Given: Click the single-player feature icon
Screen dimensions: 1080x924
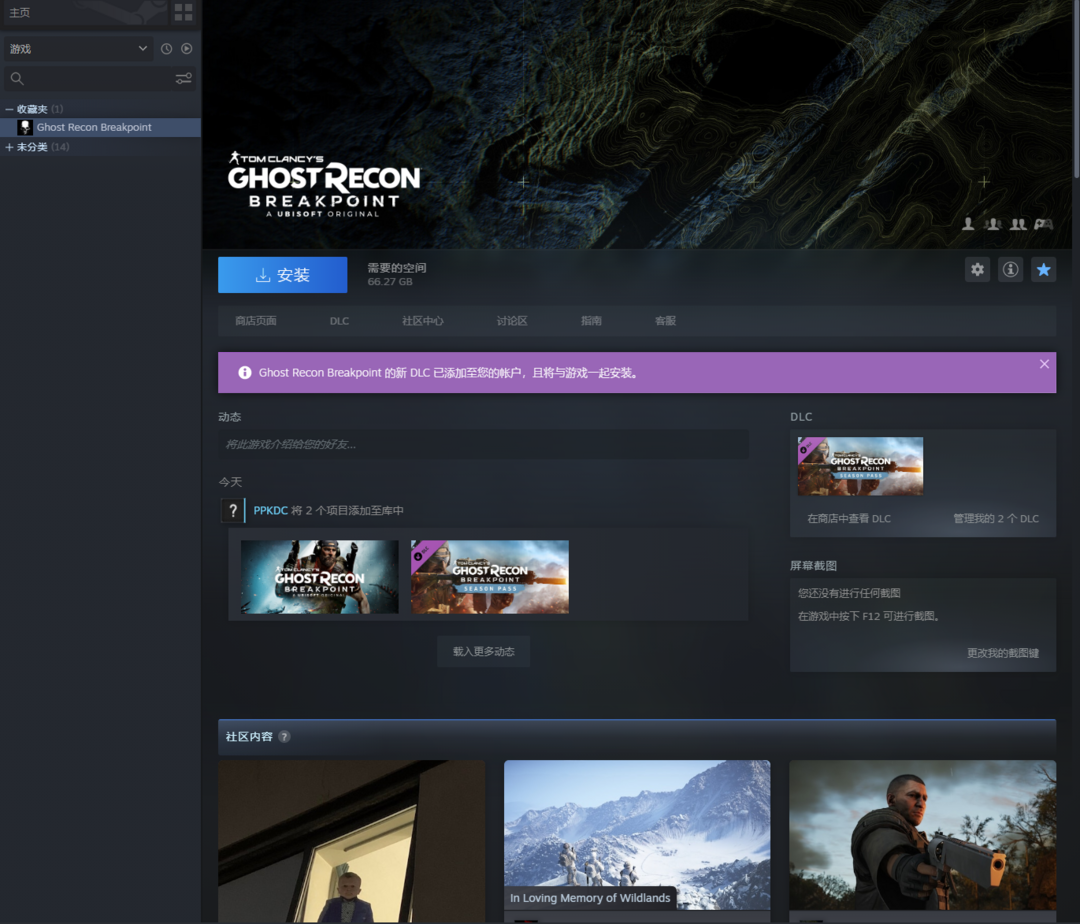Looking at the screenshot, I should tap(968, 224).
